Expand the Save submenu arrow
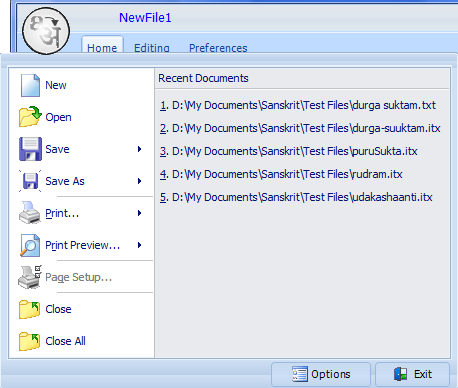 (x=140, y=149)
